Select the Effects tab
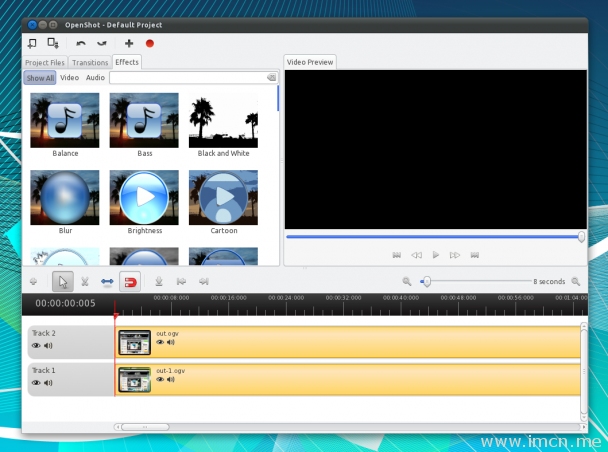 [x=127, y=62]
